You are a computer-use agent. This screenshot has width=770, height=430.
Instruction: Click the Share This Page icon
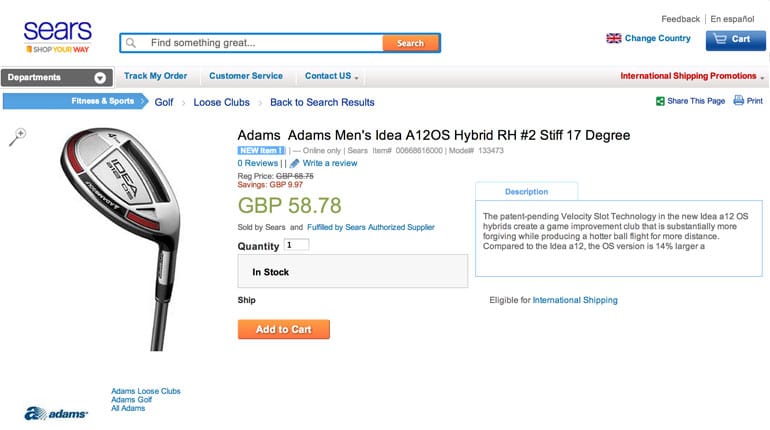click(660, 101)
